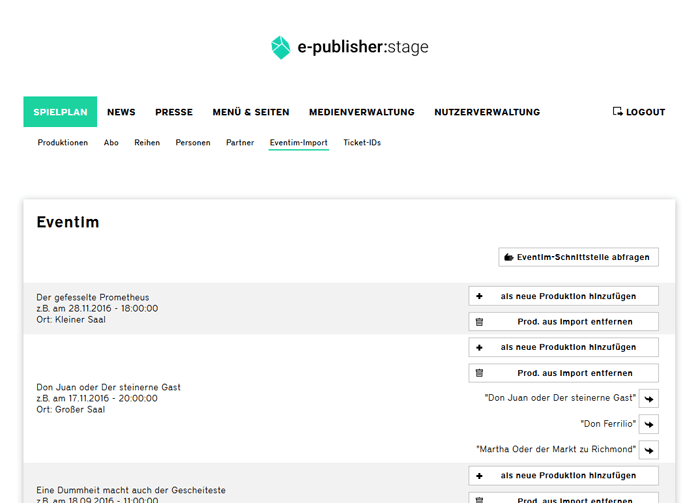The height and width of the screenshot is (503, 700).
Task: Open MENÜ & SEITEN
Action: click(251, 112)
